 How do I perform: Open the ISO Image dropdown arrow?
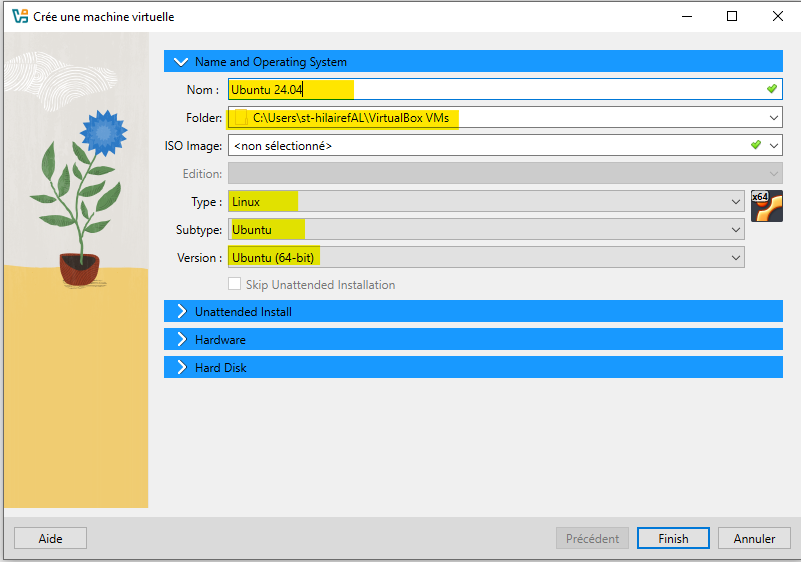click(774, 145)
